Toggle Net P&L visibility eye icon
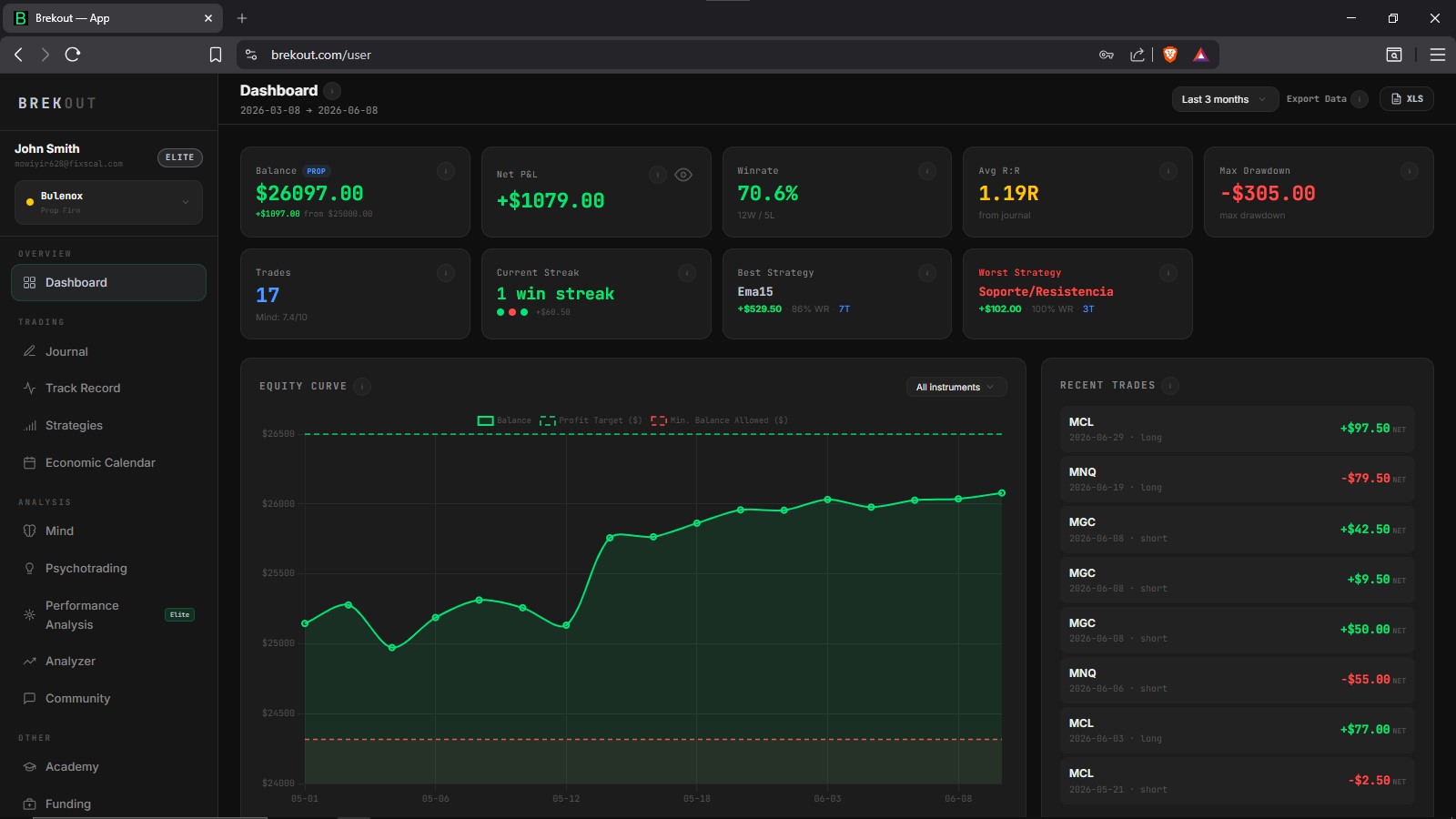 pyautogui.click(x=683, y=175)
